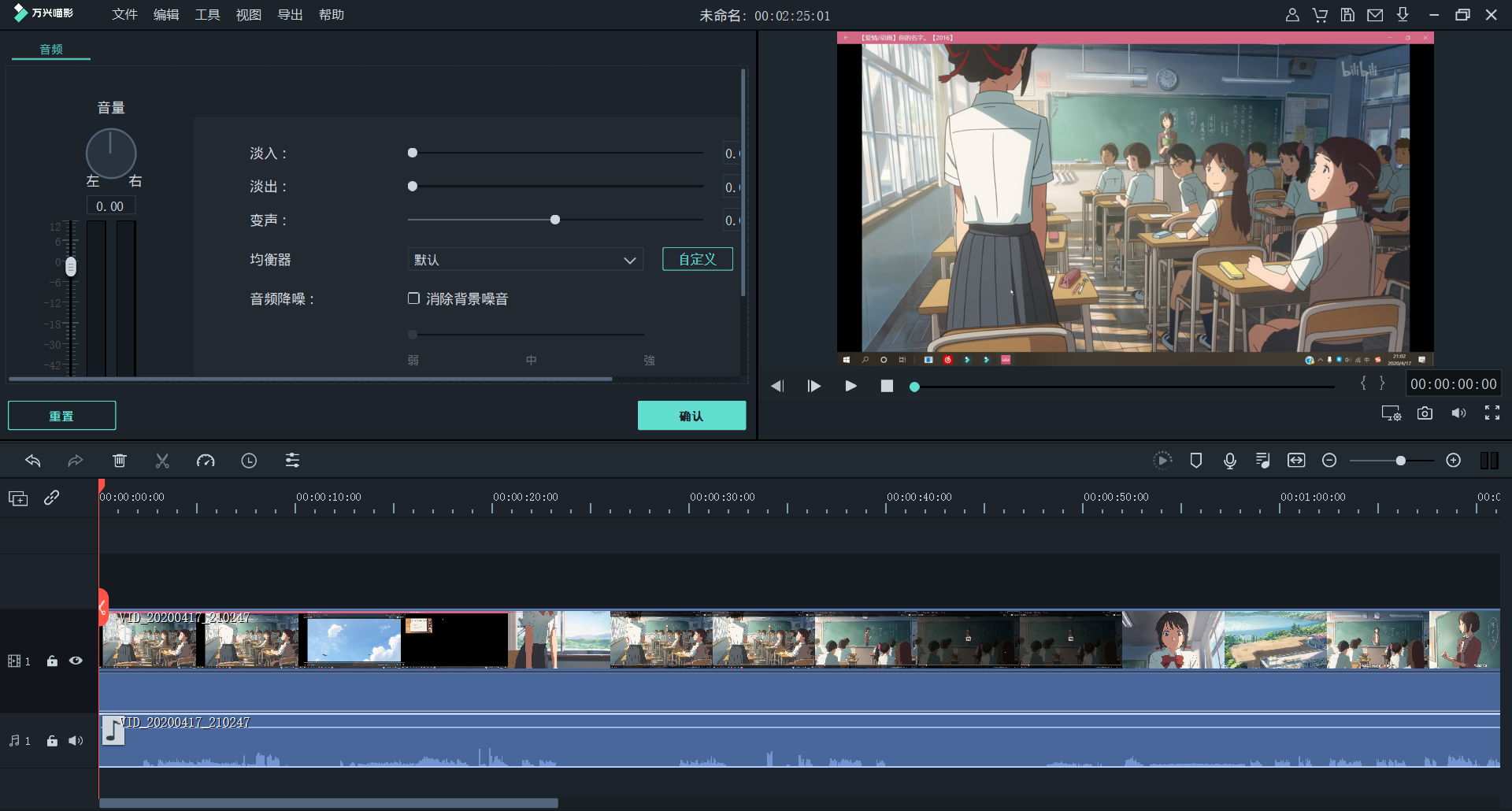This screenshot has width=1512, height=811.
Task: Click the undo arrow in timeline toolbar
Action: pyautogui.click(x=33, y=461)
